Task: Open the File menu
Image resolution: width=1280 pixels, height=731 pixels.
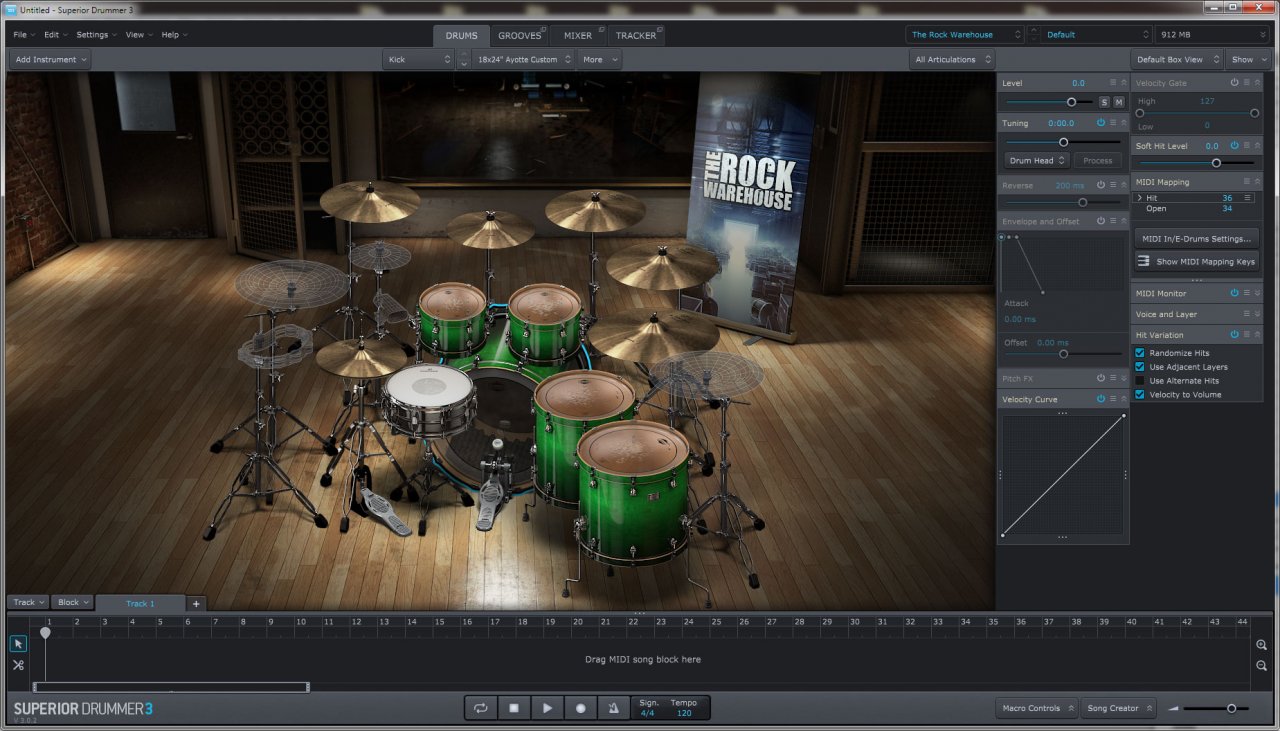Action: pyautogui.click(x=23, y=35)
